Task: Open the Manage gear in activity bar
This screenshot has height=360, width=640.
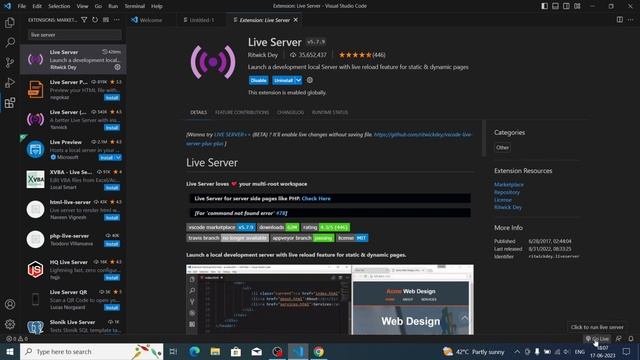Action: tap(10, 324)
